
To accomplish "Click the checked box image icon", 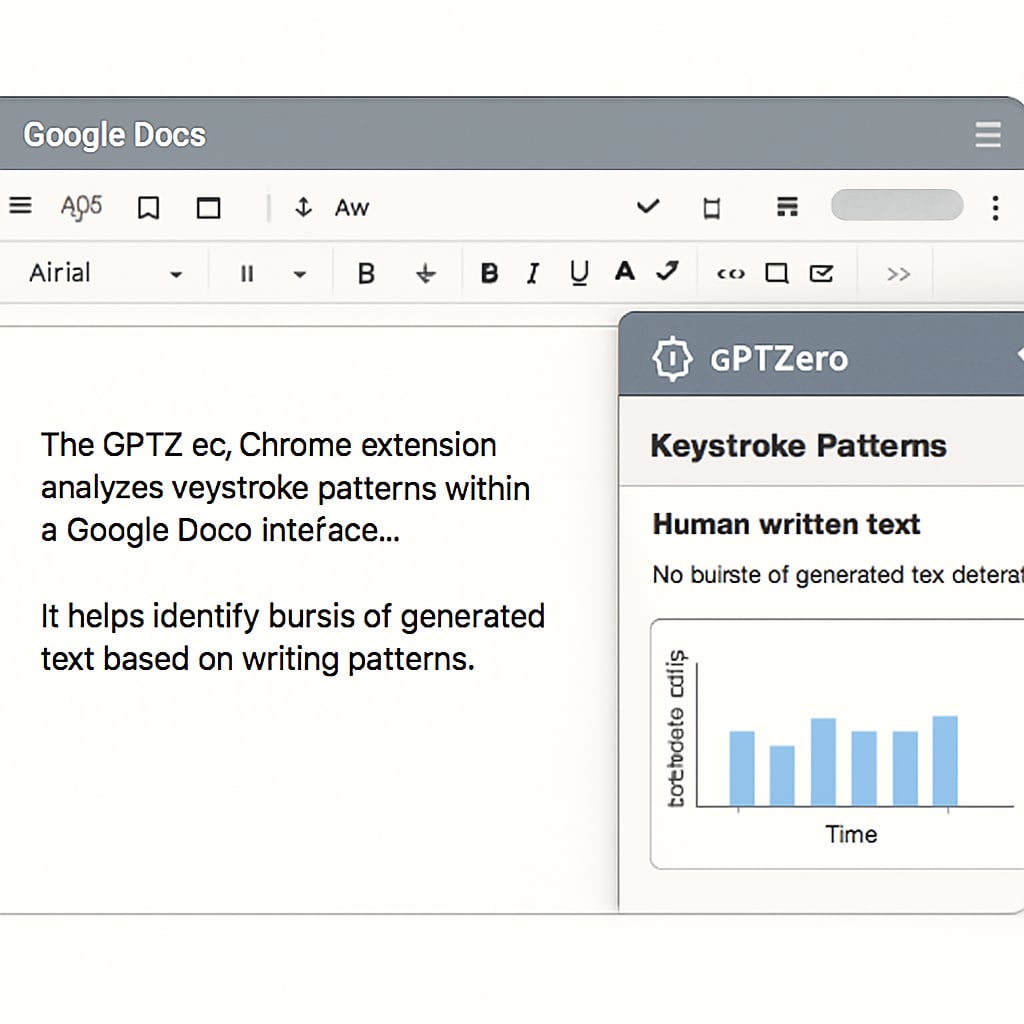I will (822, 273).
